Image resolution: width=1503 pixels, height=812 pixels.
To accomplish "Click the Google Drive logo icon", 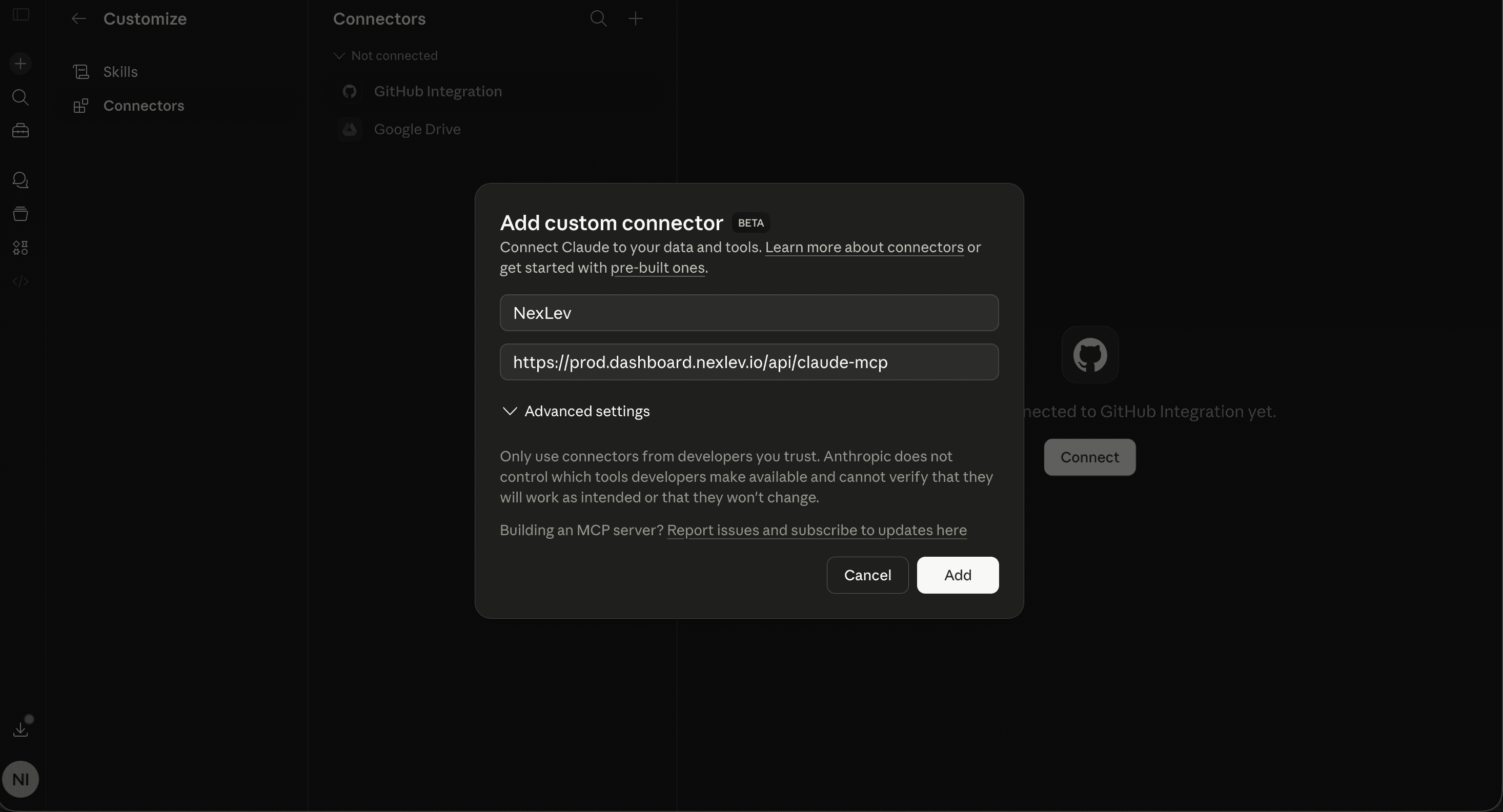I will pos(350,129).
